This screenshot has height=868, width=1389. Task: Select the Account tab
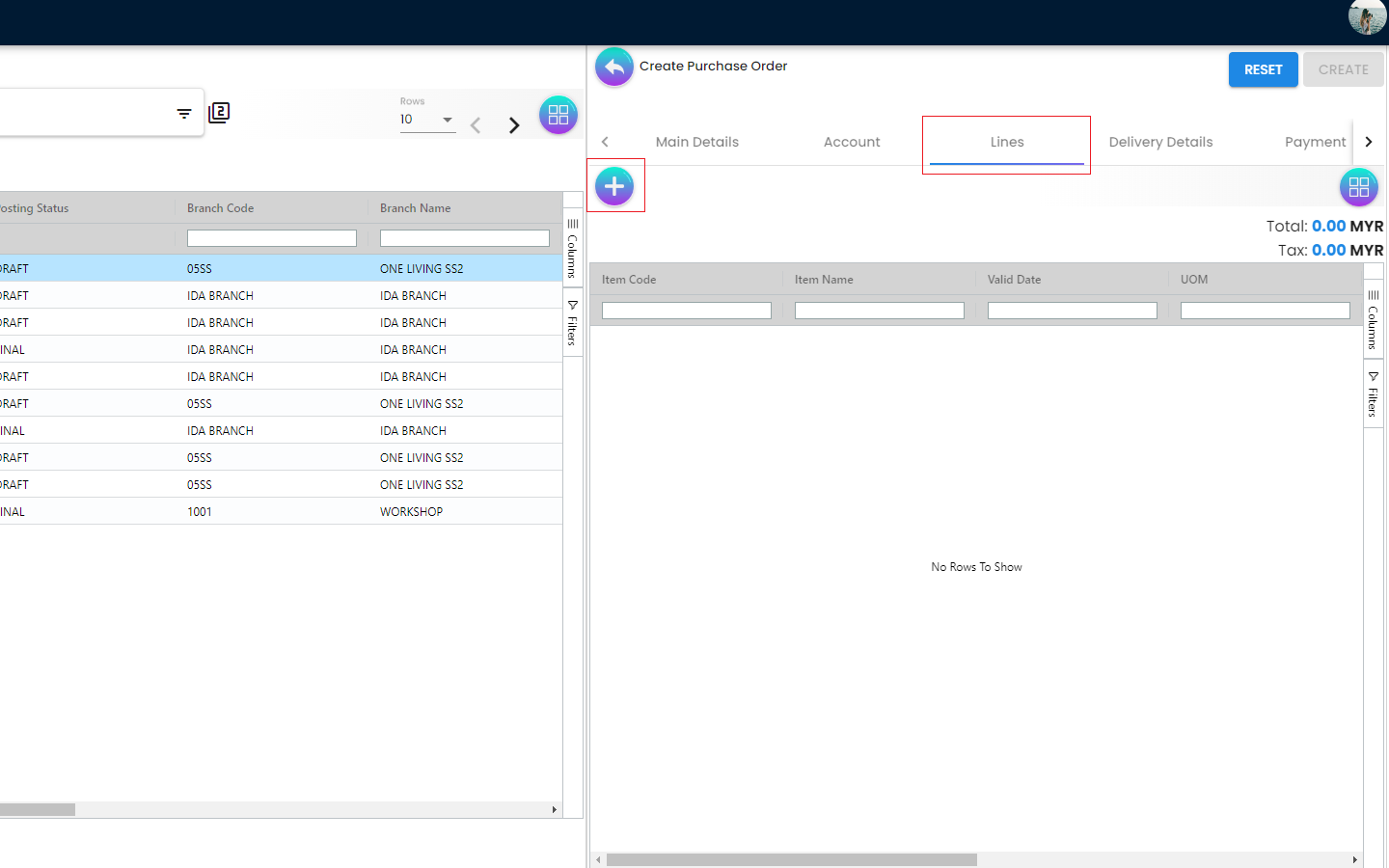click(851, 142)
